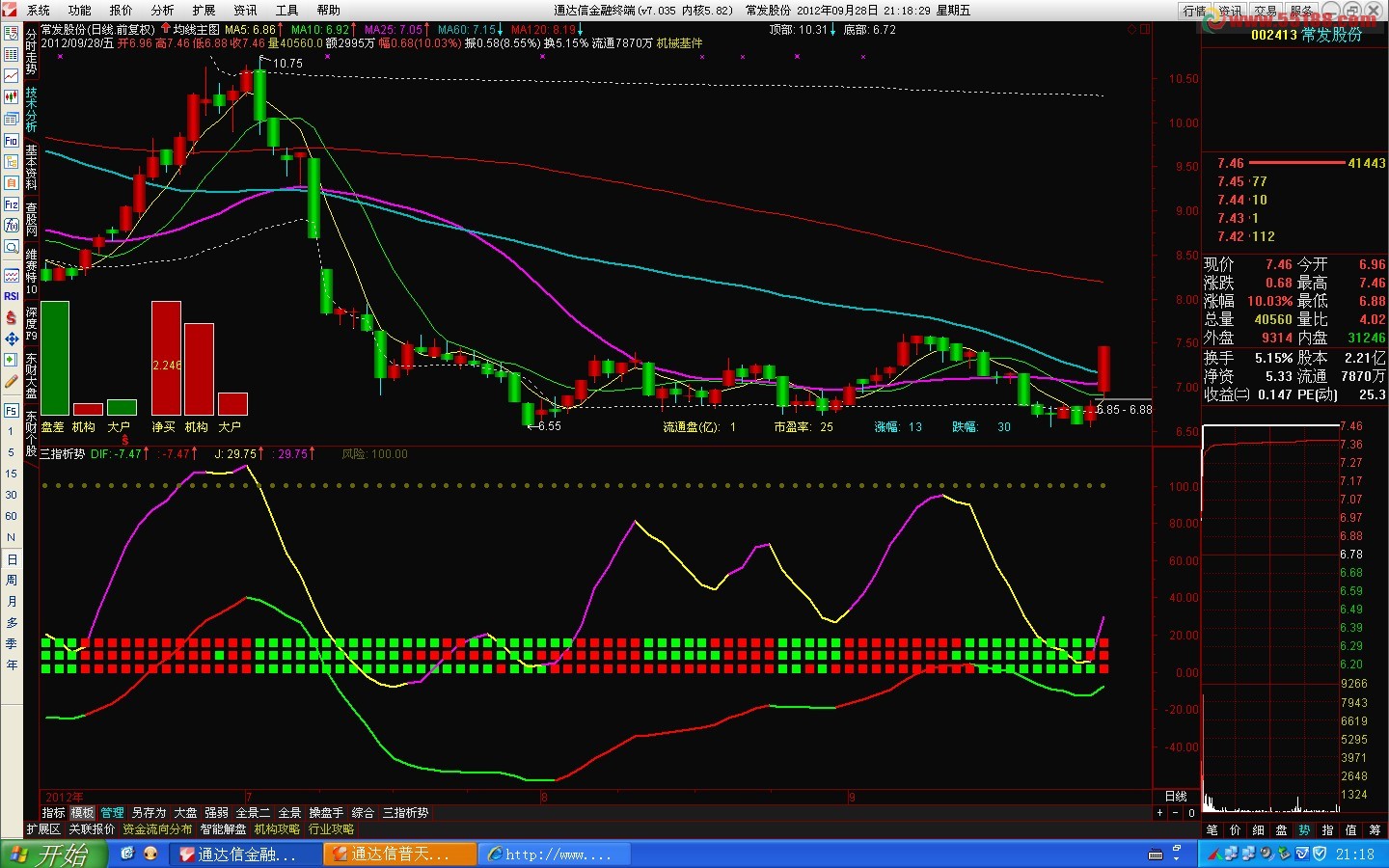Switch to 5-minute period

pyautogui.click(x=12, y=452)
